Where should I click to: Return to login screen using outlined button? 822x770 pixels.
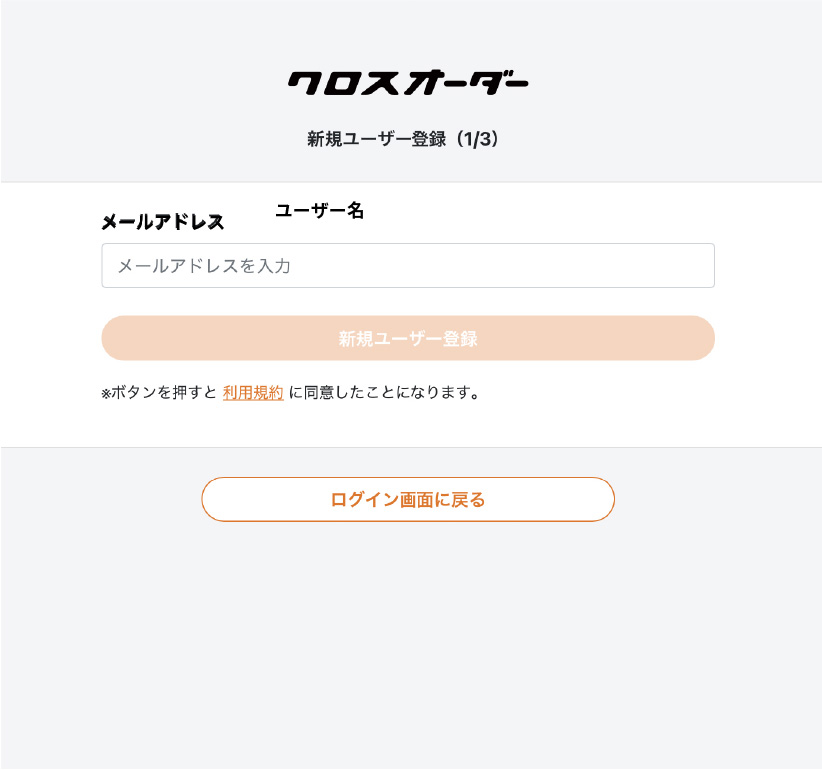[x=408, y=500]
